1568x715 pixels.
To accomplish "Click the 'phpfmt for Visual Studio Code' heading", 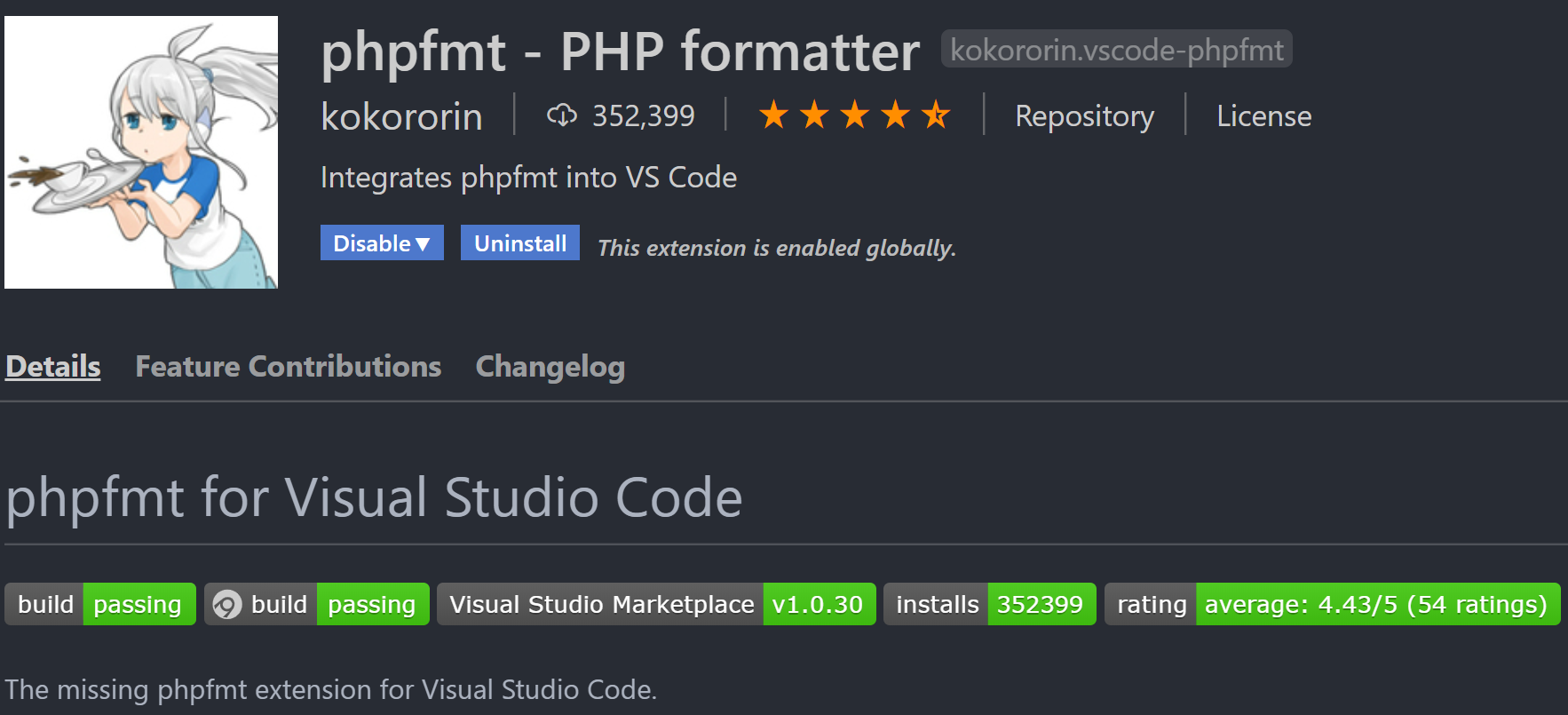I will pos(375,497).
